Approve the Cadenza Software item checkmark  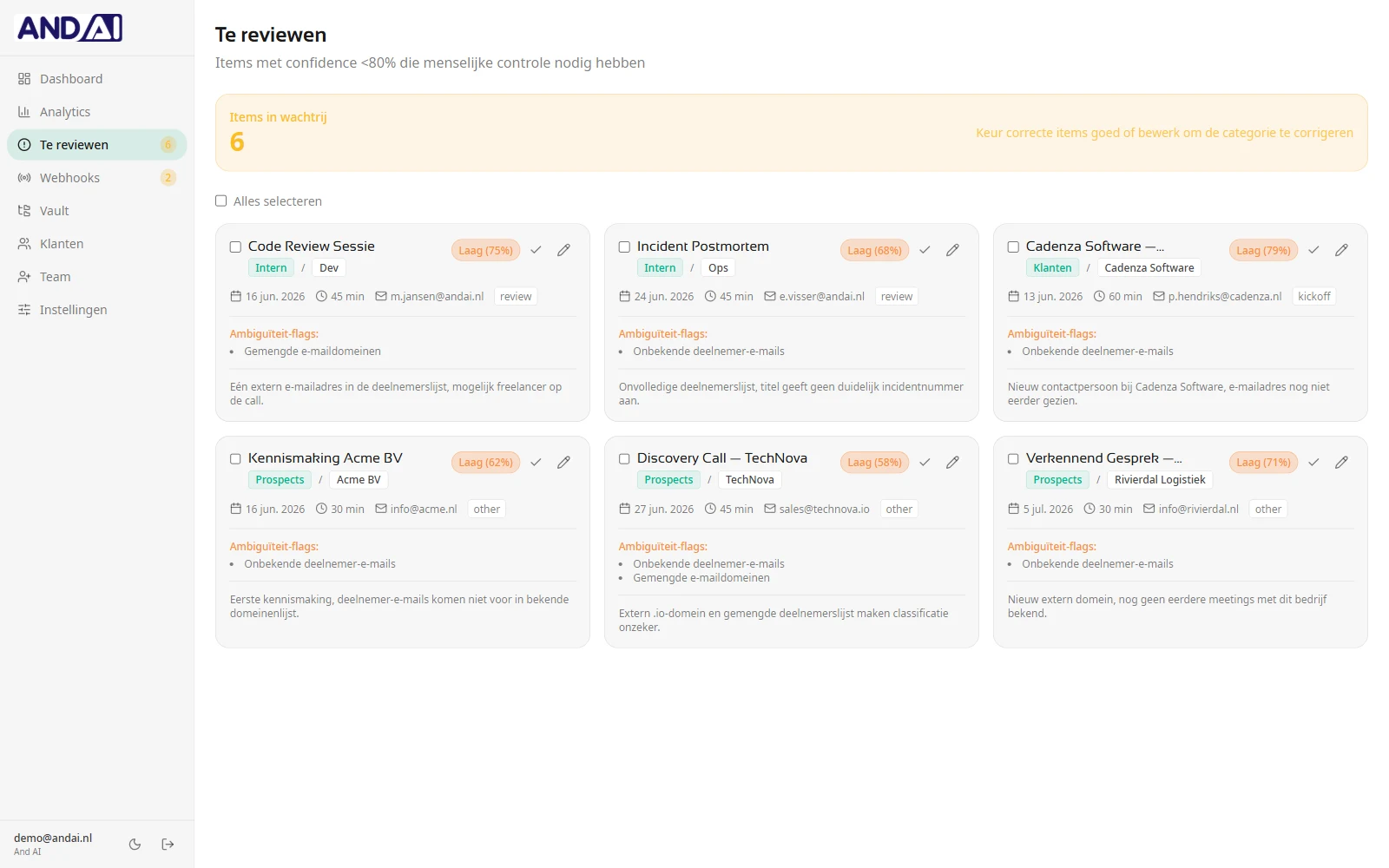coord(1313,250)
